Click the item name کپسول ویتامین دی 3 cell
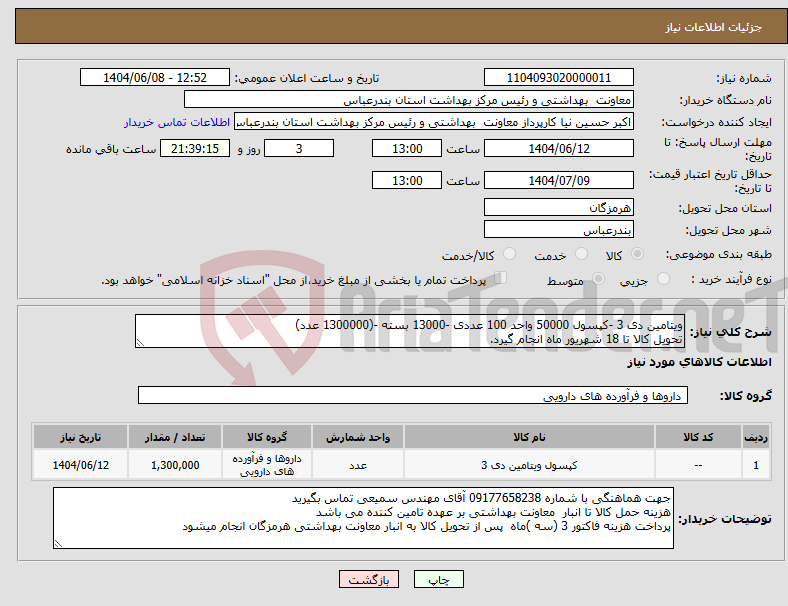 point(529,465)
